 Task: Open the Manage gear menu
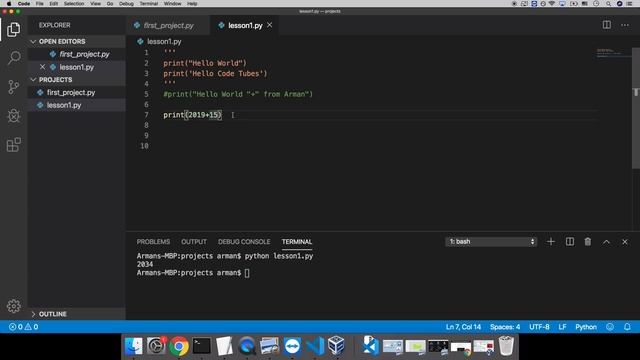coord(13,306)
